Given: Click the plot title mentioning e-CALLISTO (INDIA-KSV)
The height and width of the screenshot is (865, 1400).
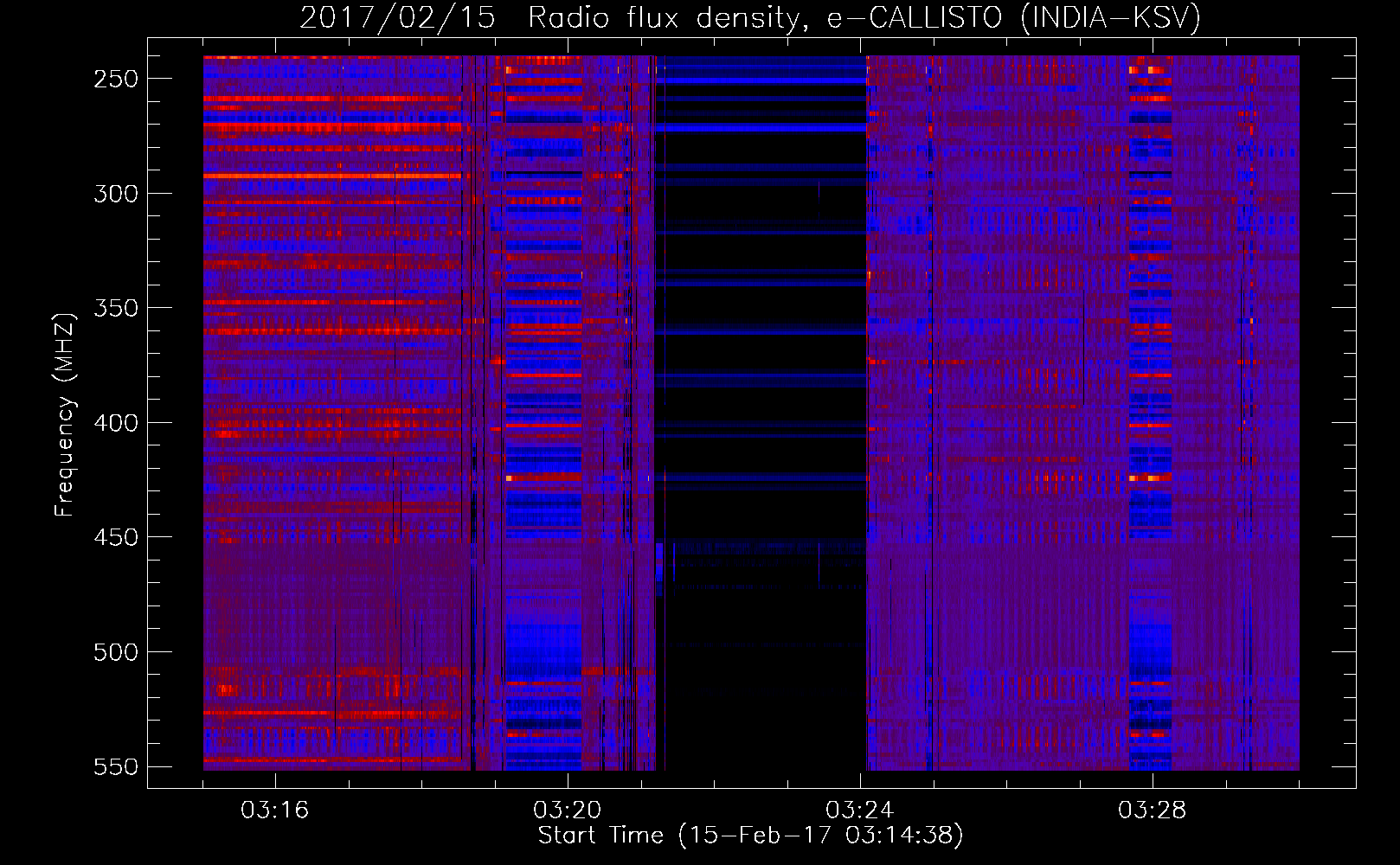Looking at the screenshot, I should pos(750,17).
